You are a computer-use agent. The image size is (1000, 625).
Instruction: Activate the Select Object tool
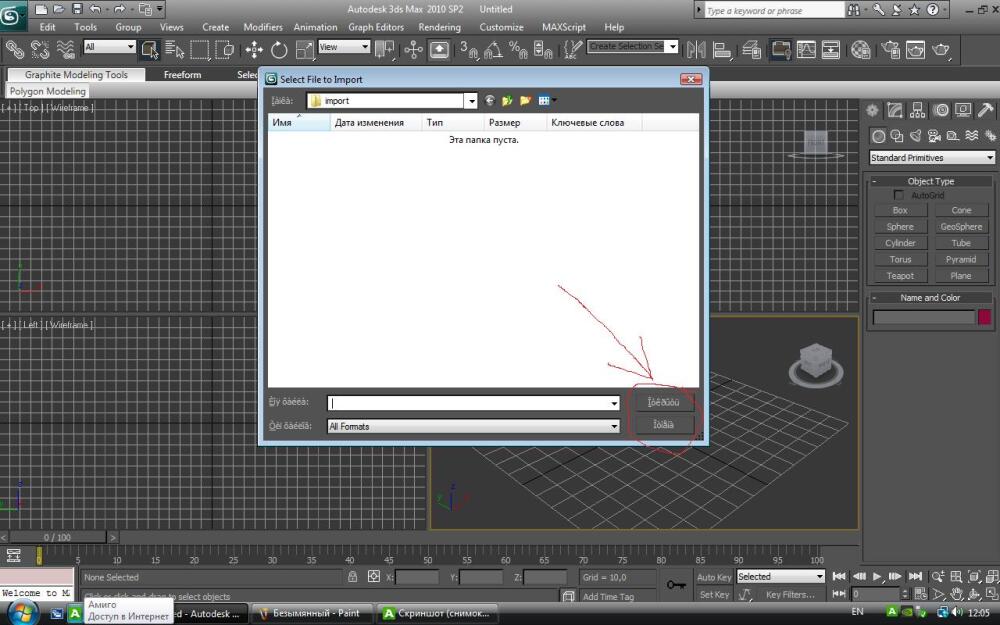[149, 49]
